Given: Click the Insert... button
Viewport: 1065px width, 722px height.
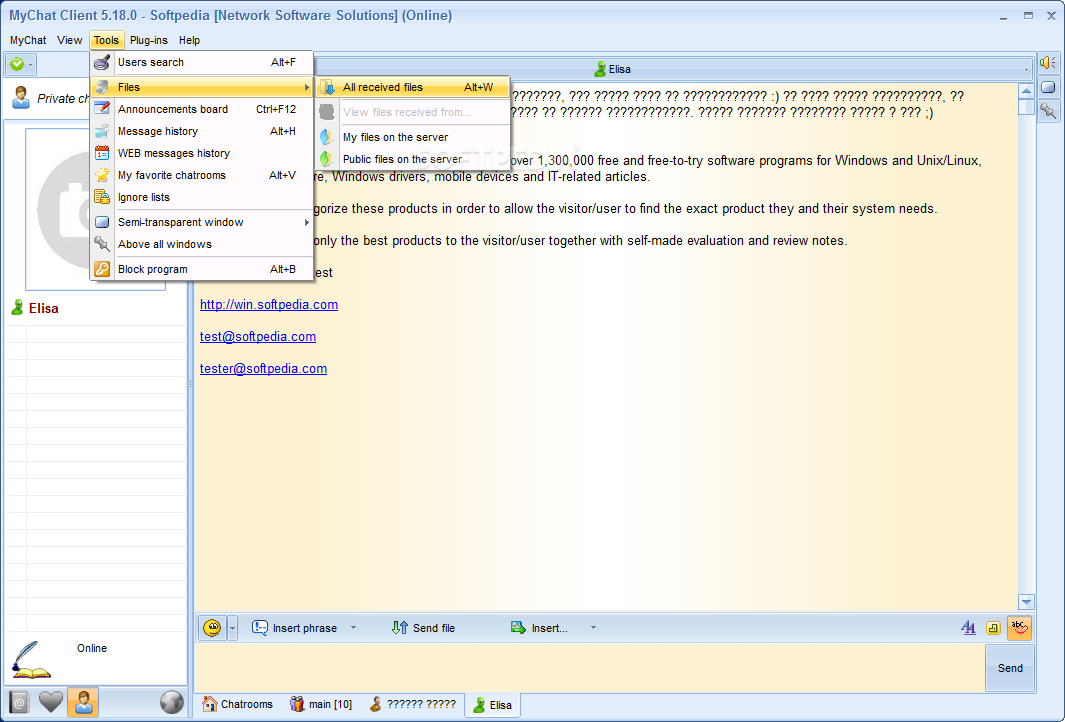Looking at the screenshot, I should click(x=539, y=628).
